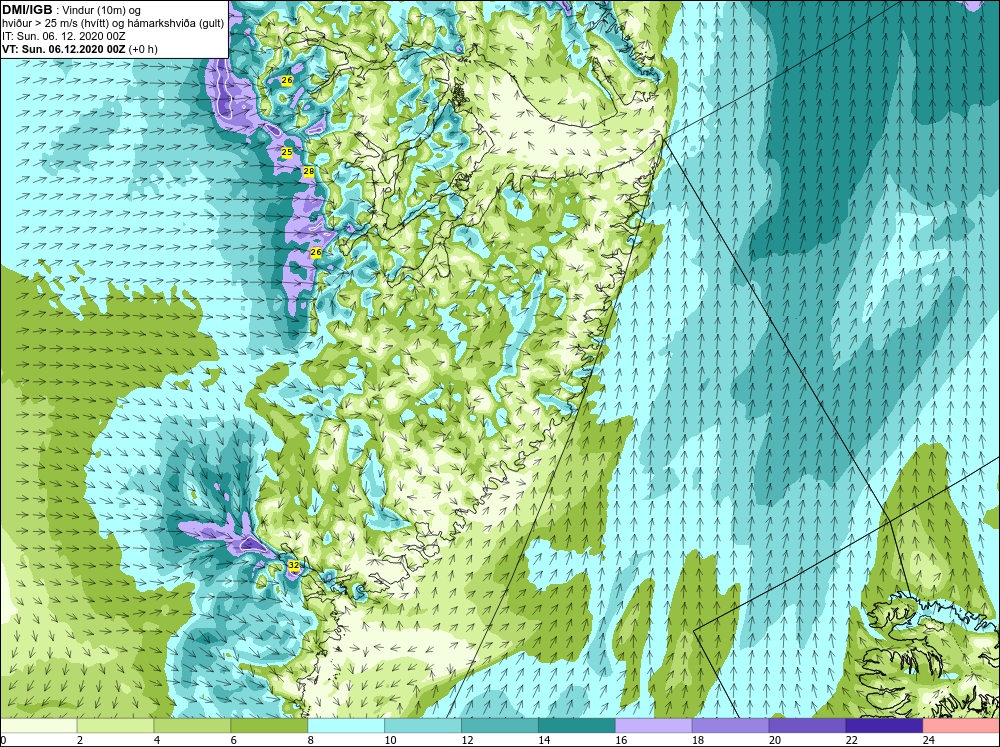Select the dark teal 14–16 m/s swatch
Image resolution: width=1000 pixels, height=747 pixels.
click(577, 726)
